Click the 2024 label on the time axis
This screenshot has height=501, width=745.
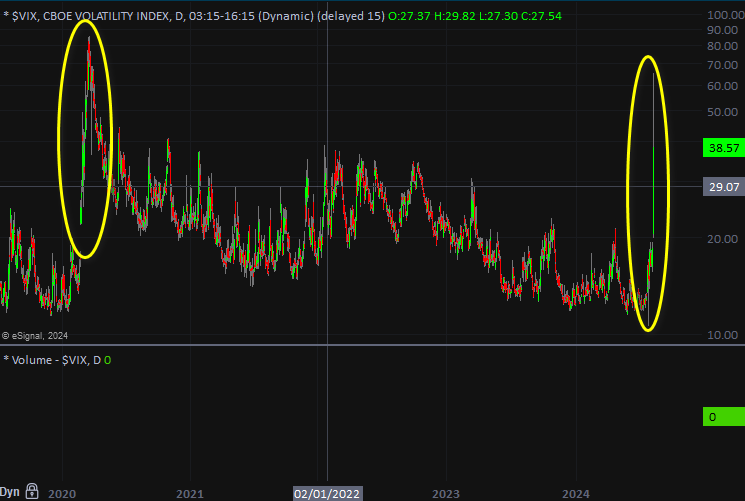click(576, 494)
